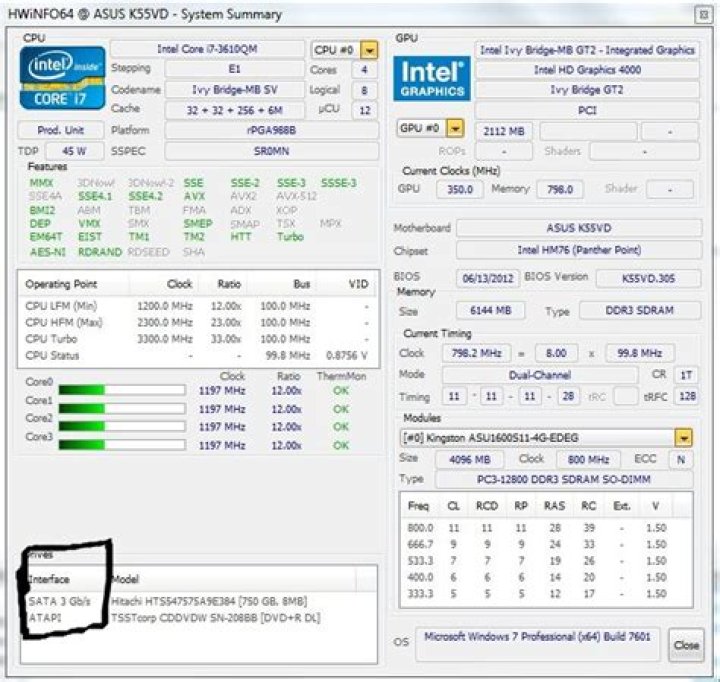Open the GPU #0 selector dropdown
720x682 pixels.
(455, 129)
